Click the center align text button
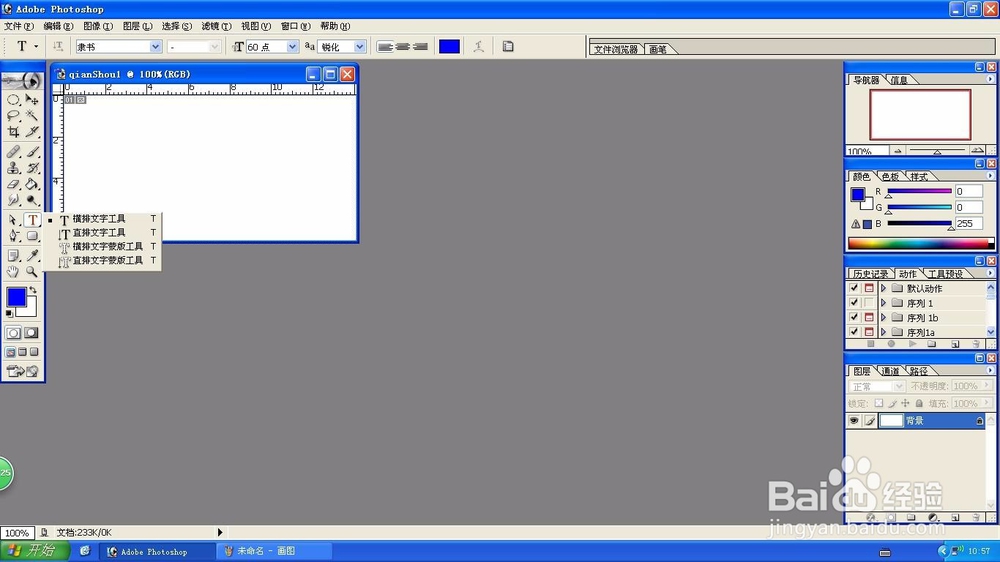The width and height of the screenshot is (1000, 562). pos(402,47)
